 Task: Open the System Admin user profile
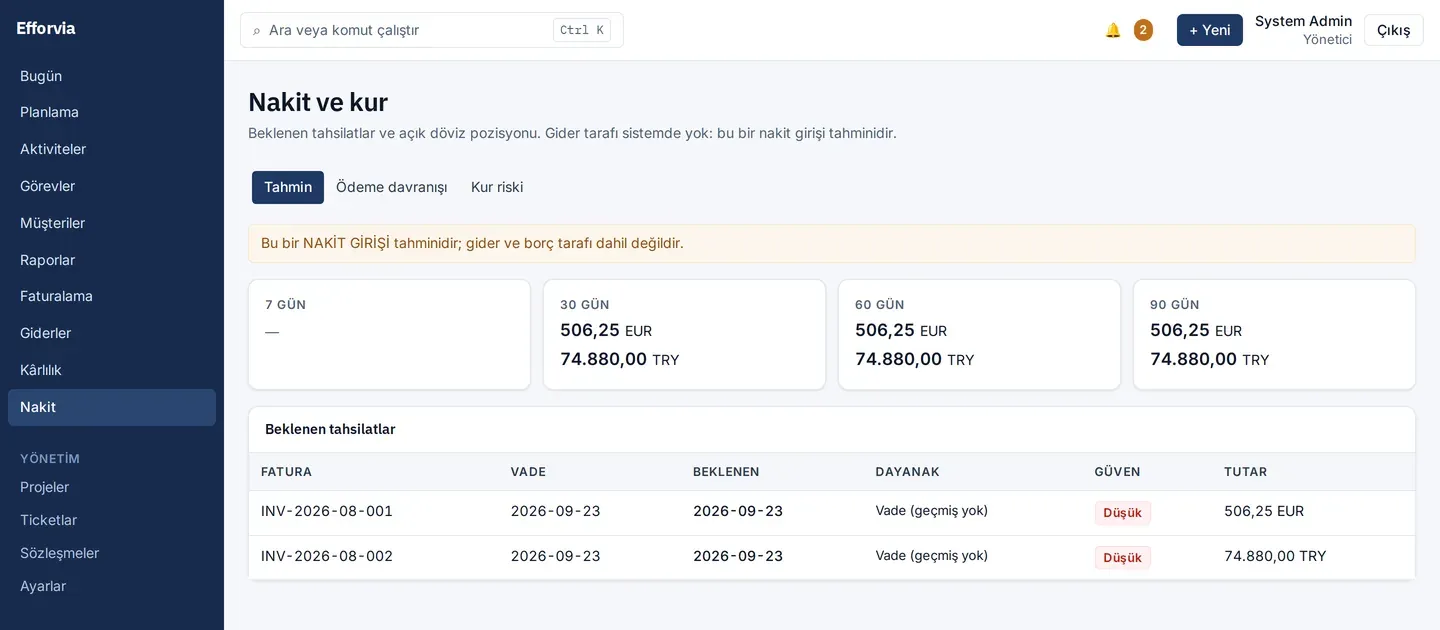click(x=1303, y=30)
